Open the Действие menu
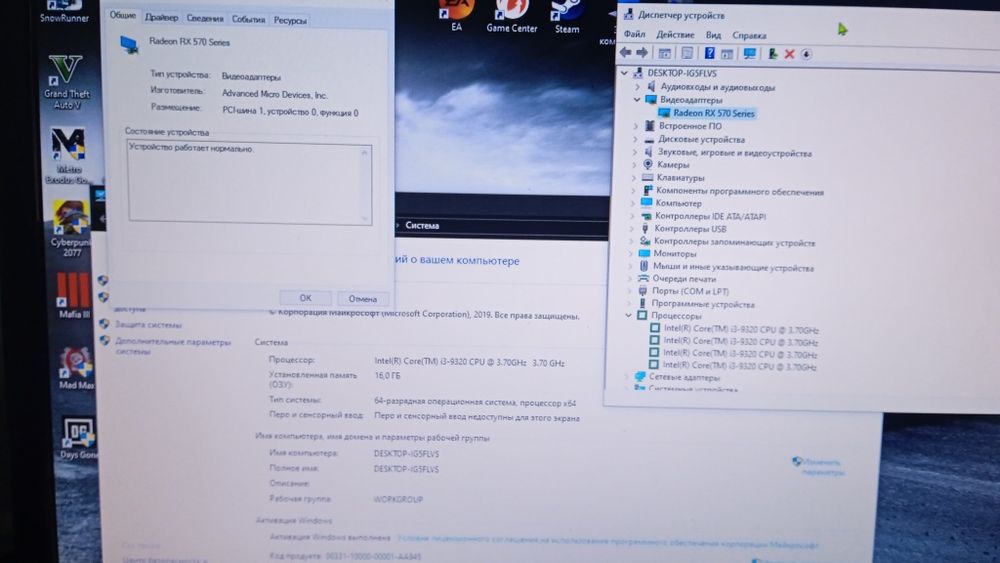The width and height of the screenshot is (1000, 563). (x=675, y=34)
